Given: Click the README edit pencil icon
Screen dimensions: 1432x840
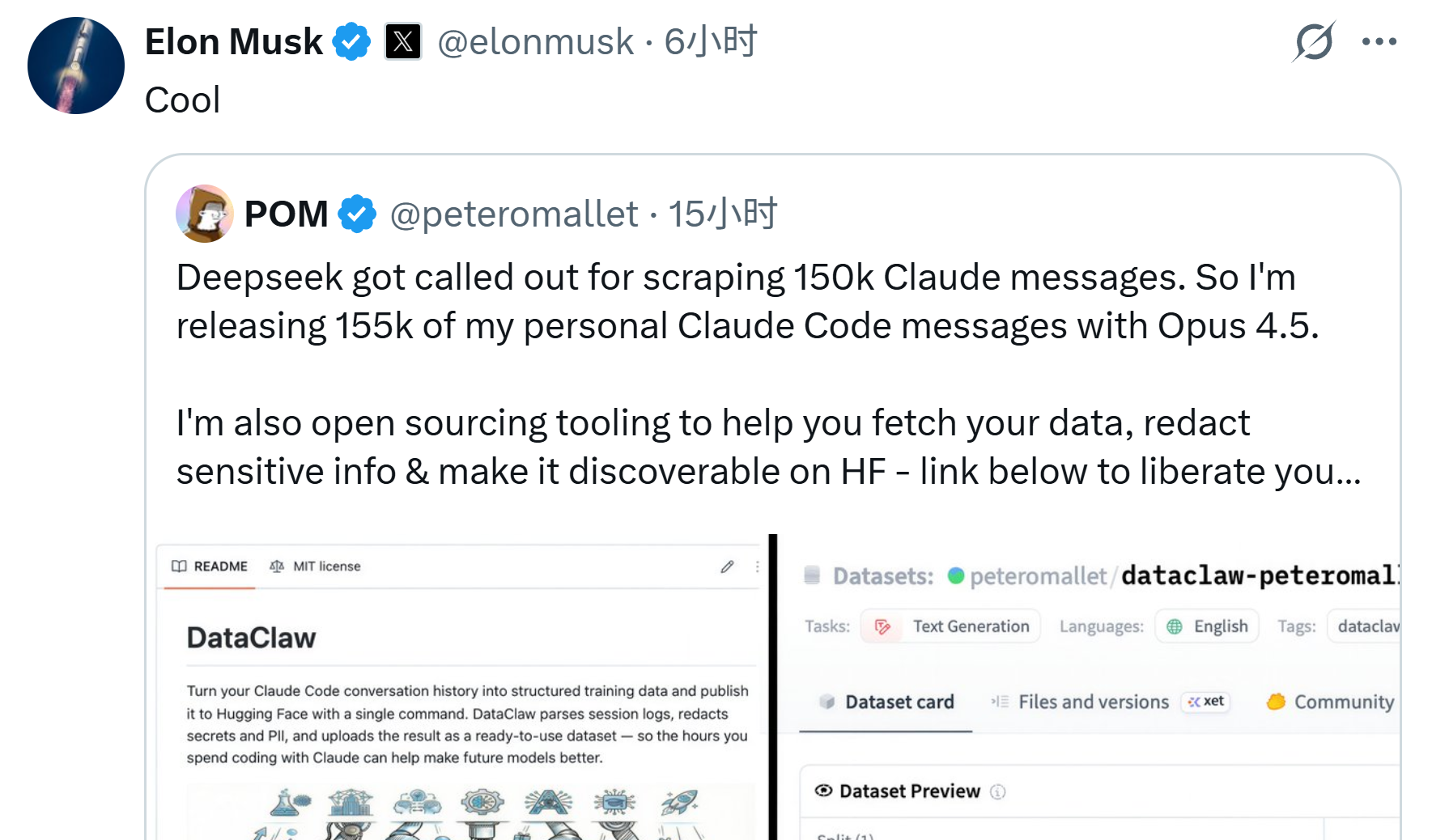Looking at the screenshot, I should 727,567.
